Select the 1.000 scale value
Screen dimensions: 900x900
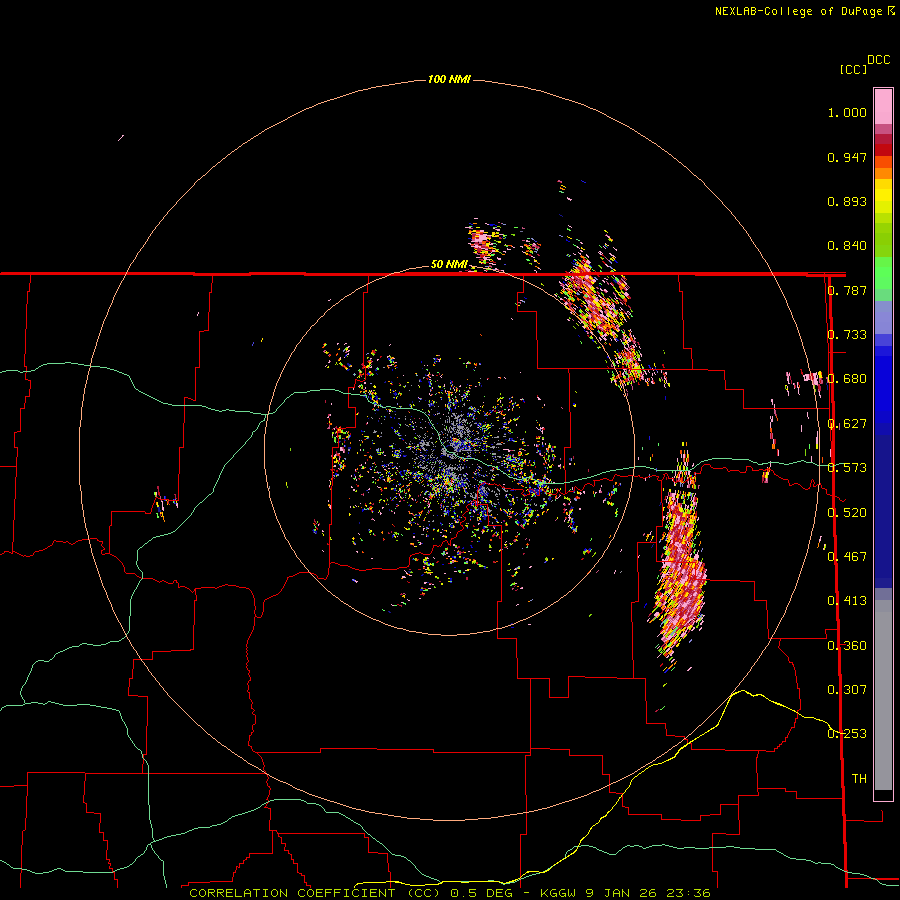(847, 113)
